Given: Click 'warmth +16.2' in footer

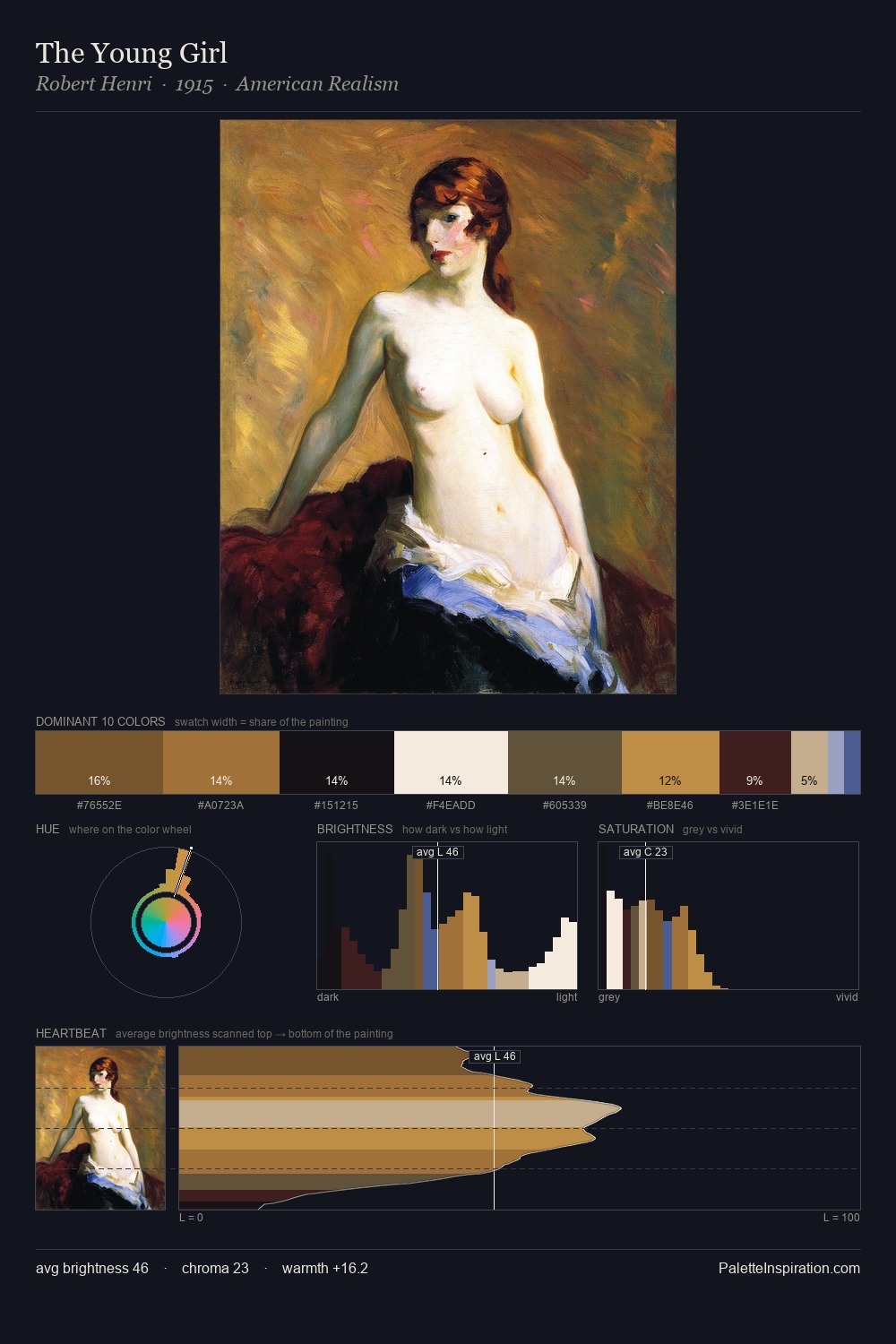Looking at the screenshot, I should coord(325,1269).
